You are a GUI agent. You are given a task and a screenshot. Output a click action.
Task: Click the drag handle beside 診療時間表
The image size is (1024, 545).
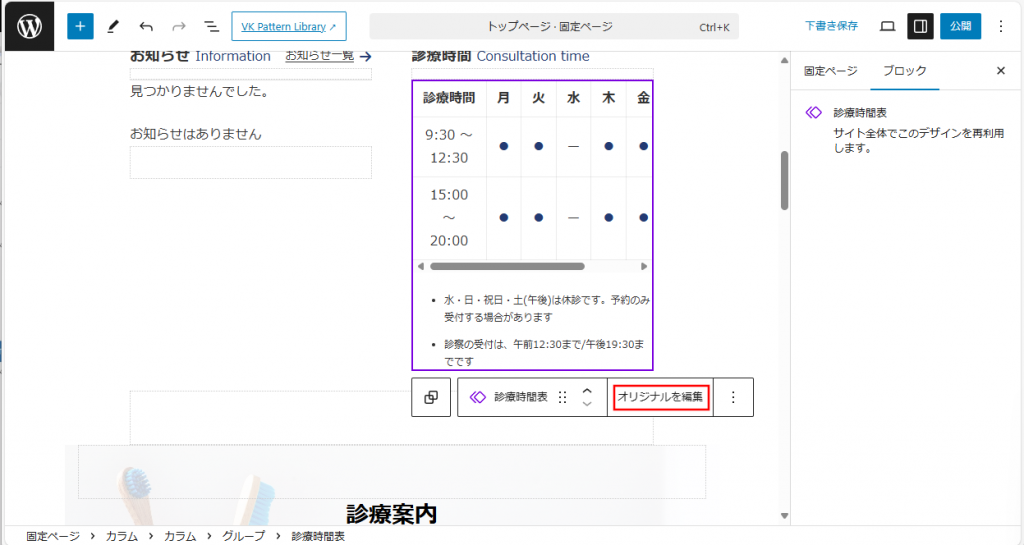(x=562, y=397)
